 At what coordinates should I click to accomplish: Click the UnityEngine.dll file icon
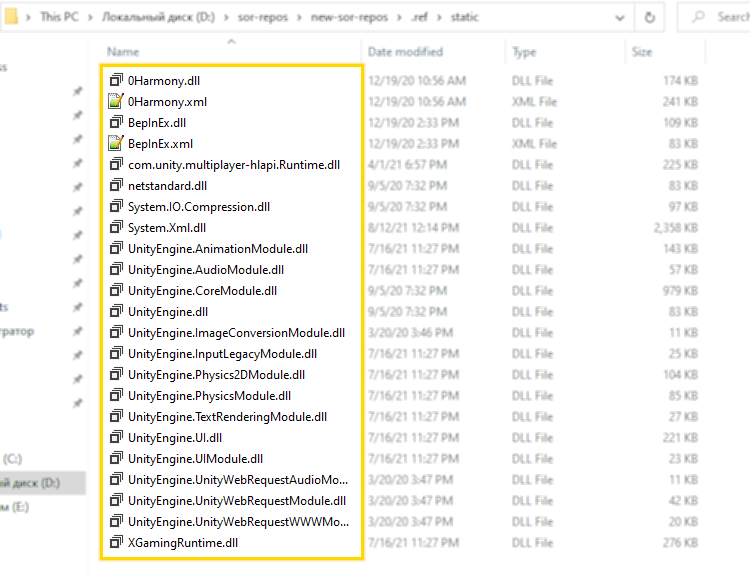[116, 311]
